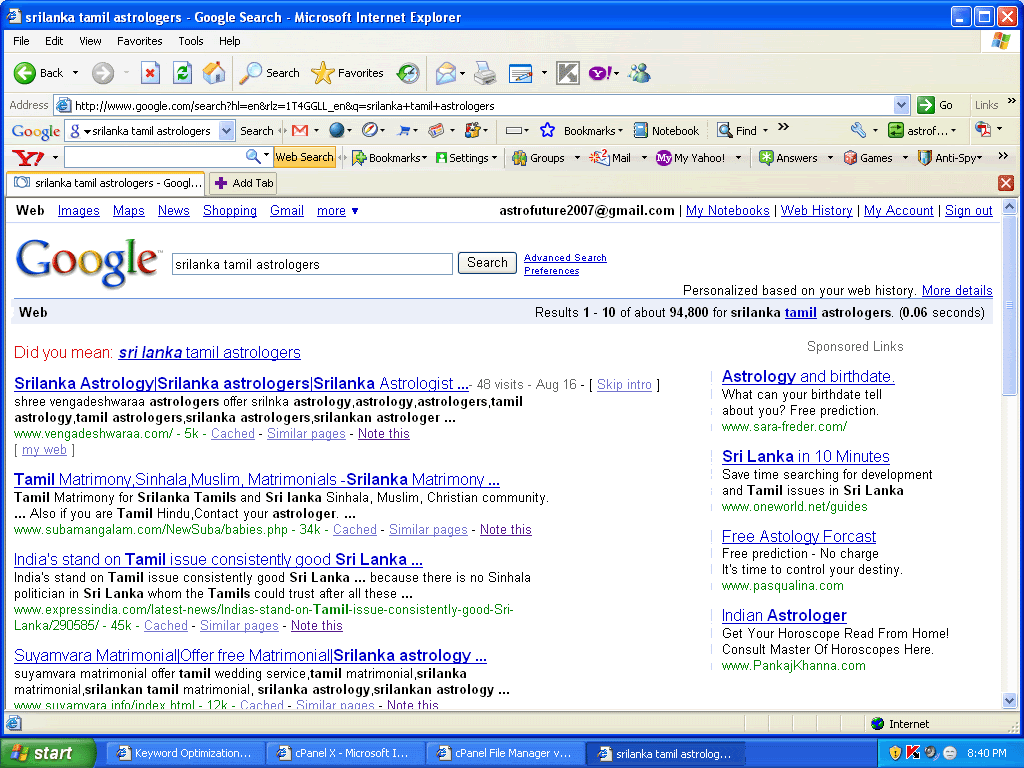Click the Yahoo! Y logo in toolbar
1024x768 pixels.
tap(28, 157)
